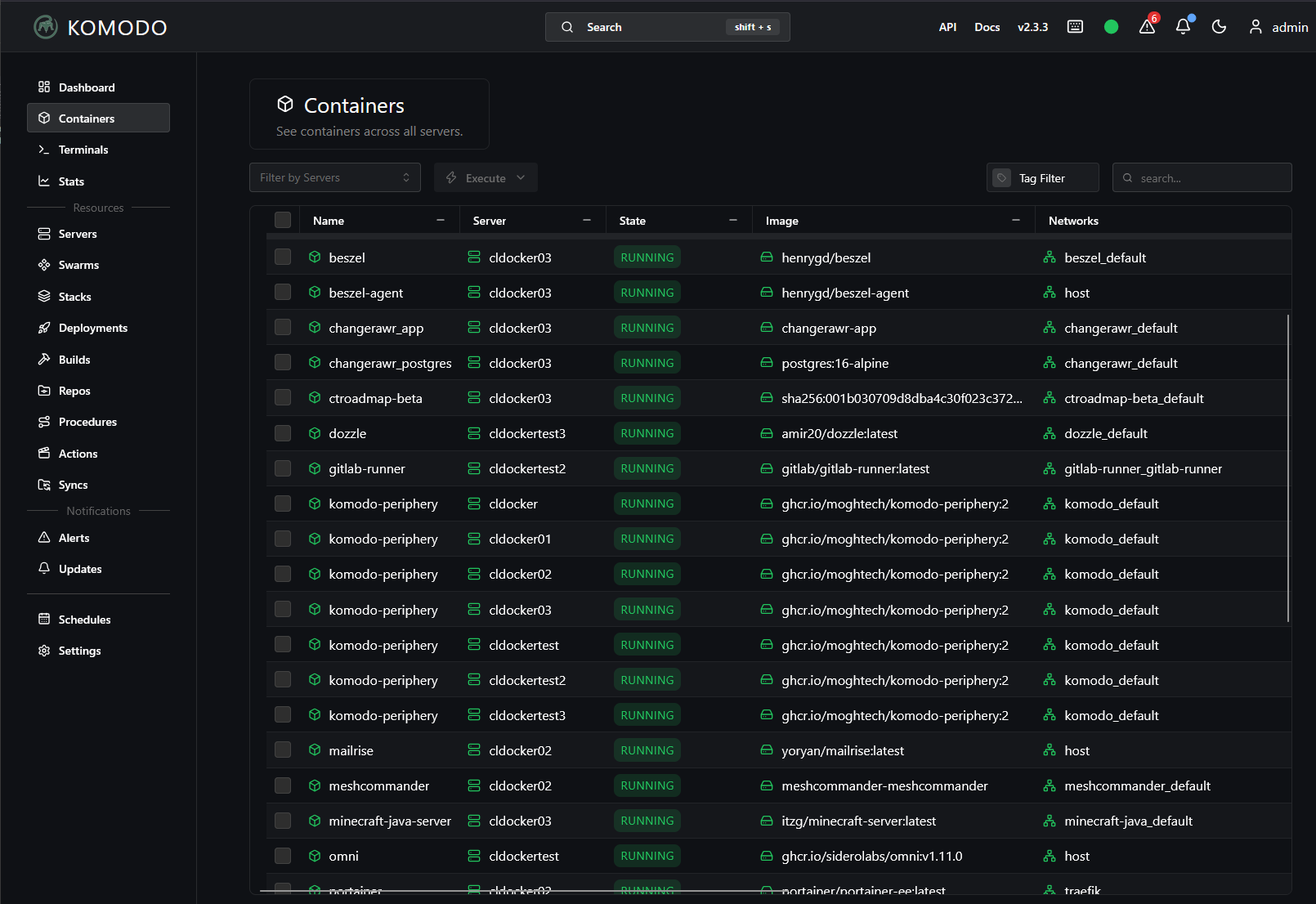Toggle the select-all checkbox in the table header

(x=283, y=220)
